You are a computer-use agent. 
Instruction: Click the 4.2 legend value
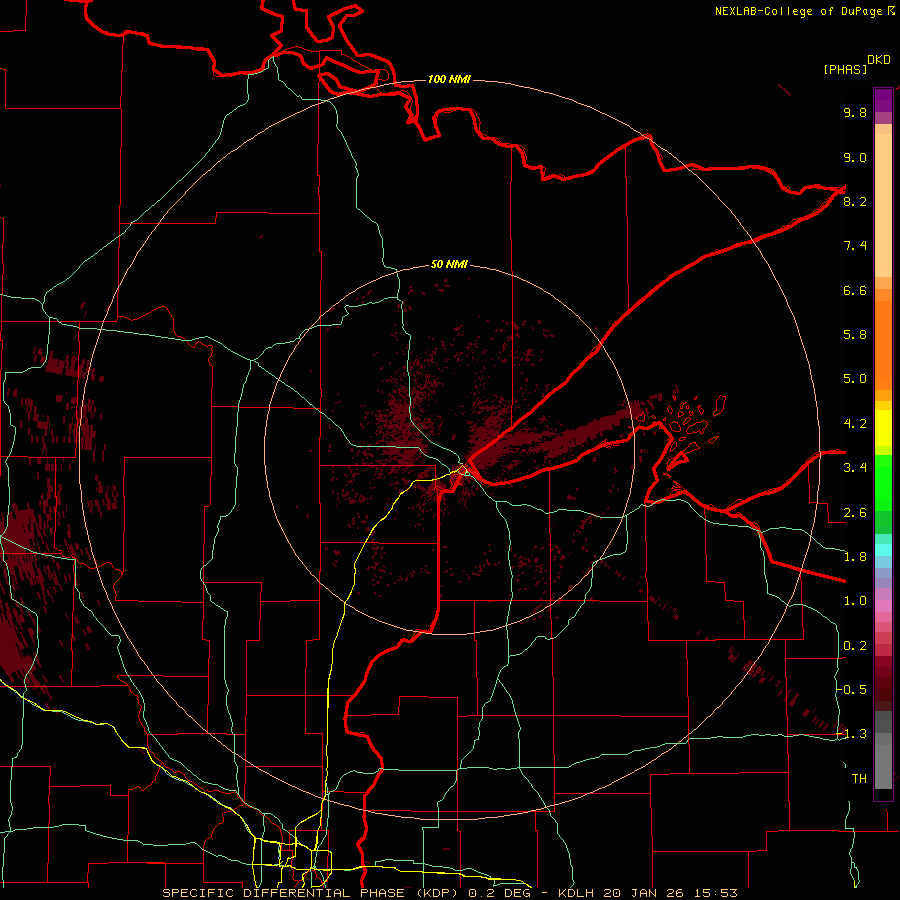855,424
